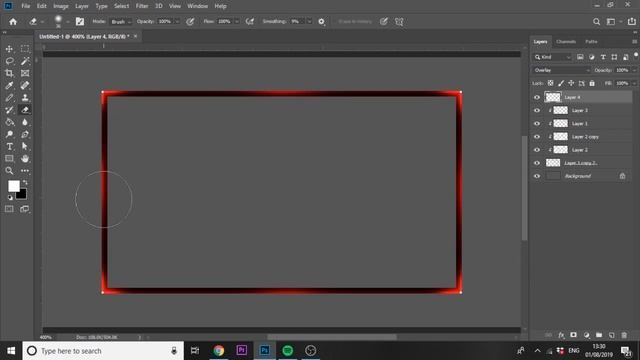The height and width of the screenshot is (360, 640).
Task: Select the History Brush tool
Action: (9, 110)
